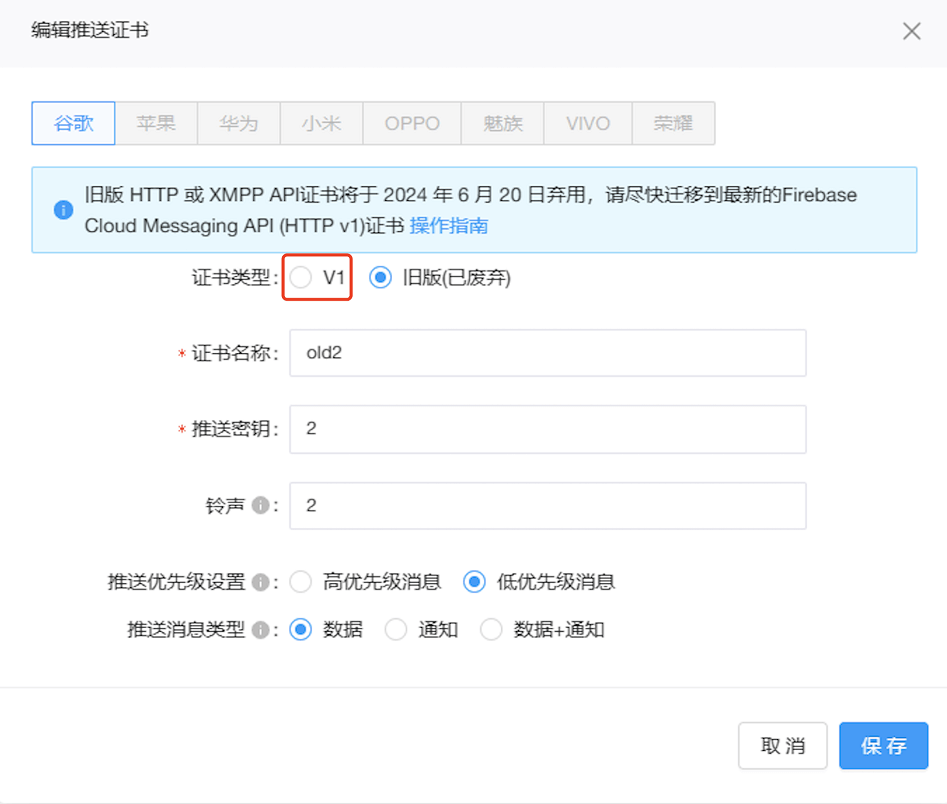Click the 取消 button to cancel

point(783,745)
